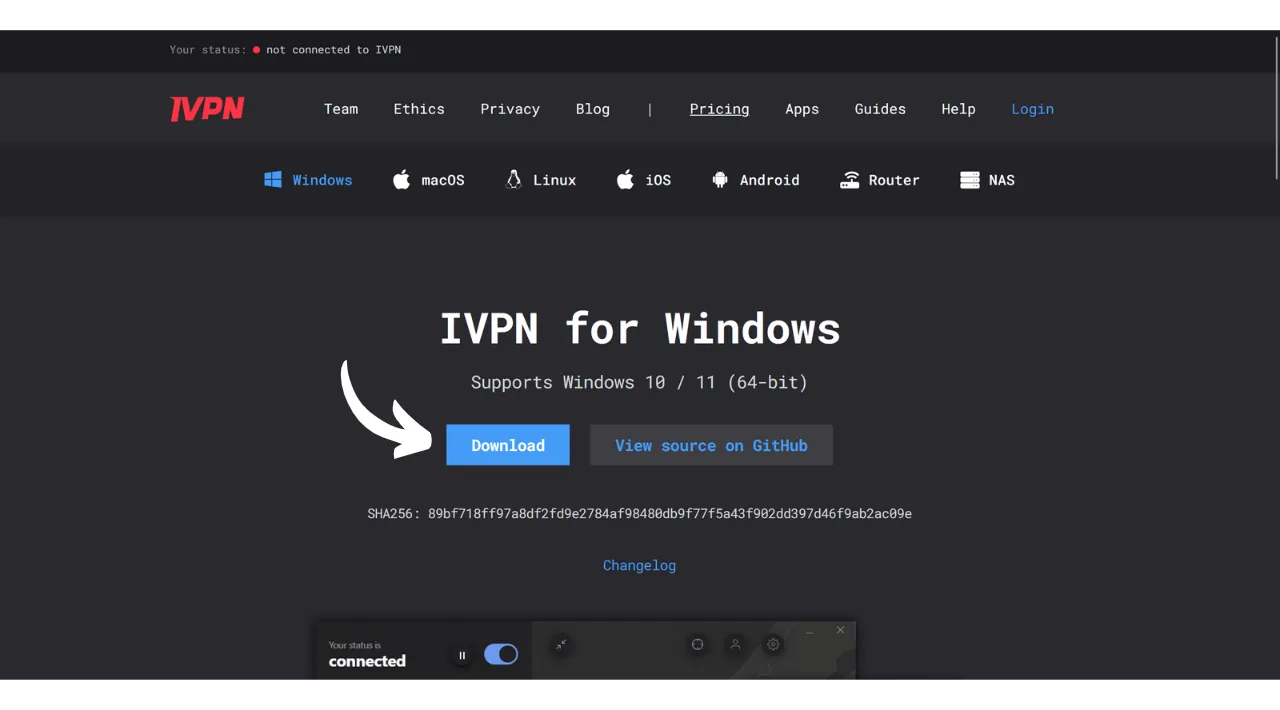The width and height of the screenshot is (1280, 710).
Task: Select the NAS platform tab
Action: 987,180
